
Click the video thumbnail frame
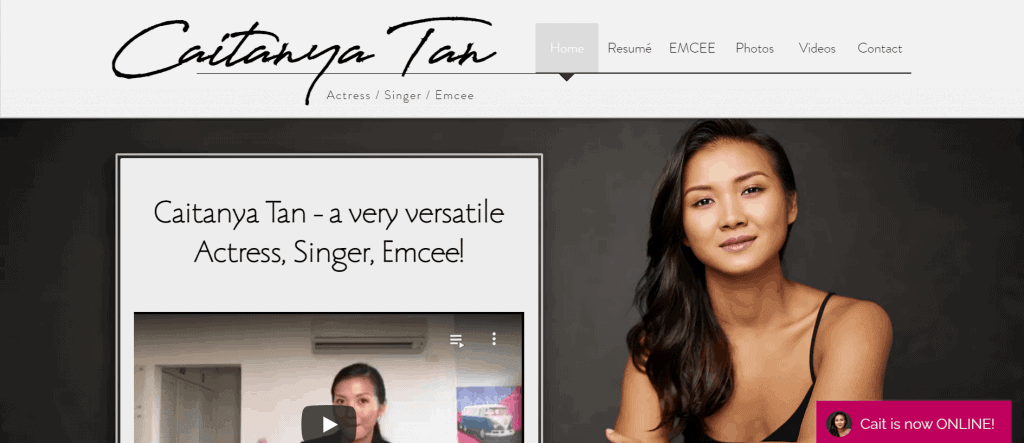[328, 378]
